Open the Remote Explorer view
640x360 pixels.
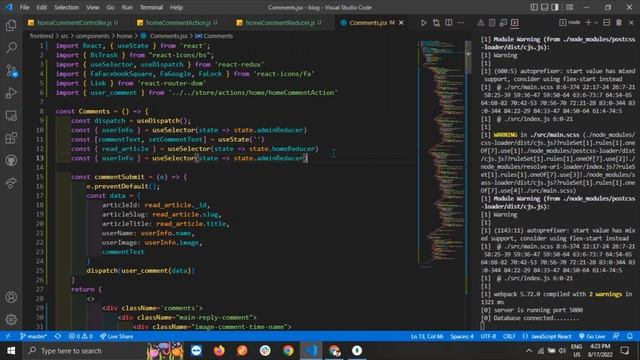[x=11, y=116]
